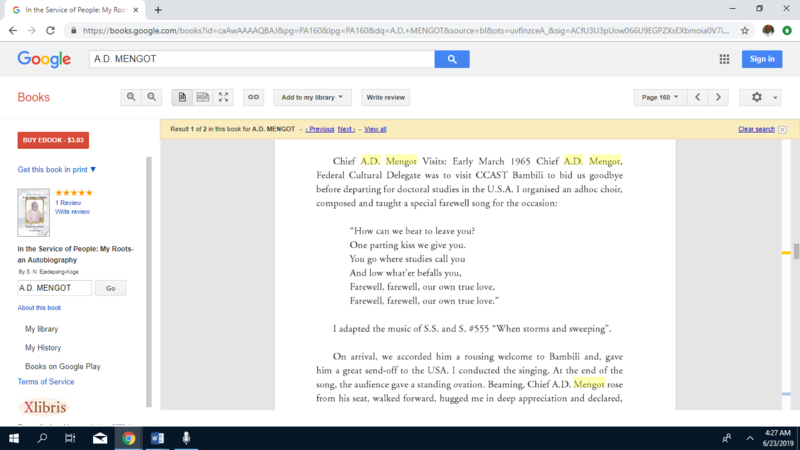Open the Mail app from taskbar
This screenshot has width=800, height=450.
100,438
